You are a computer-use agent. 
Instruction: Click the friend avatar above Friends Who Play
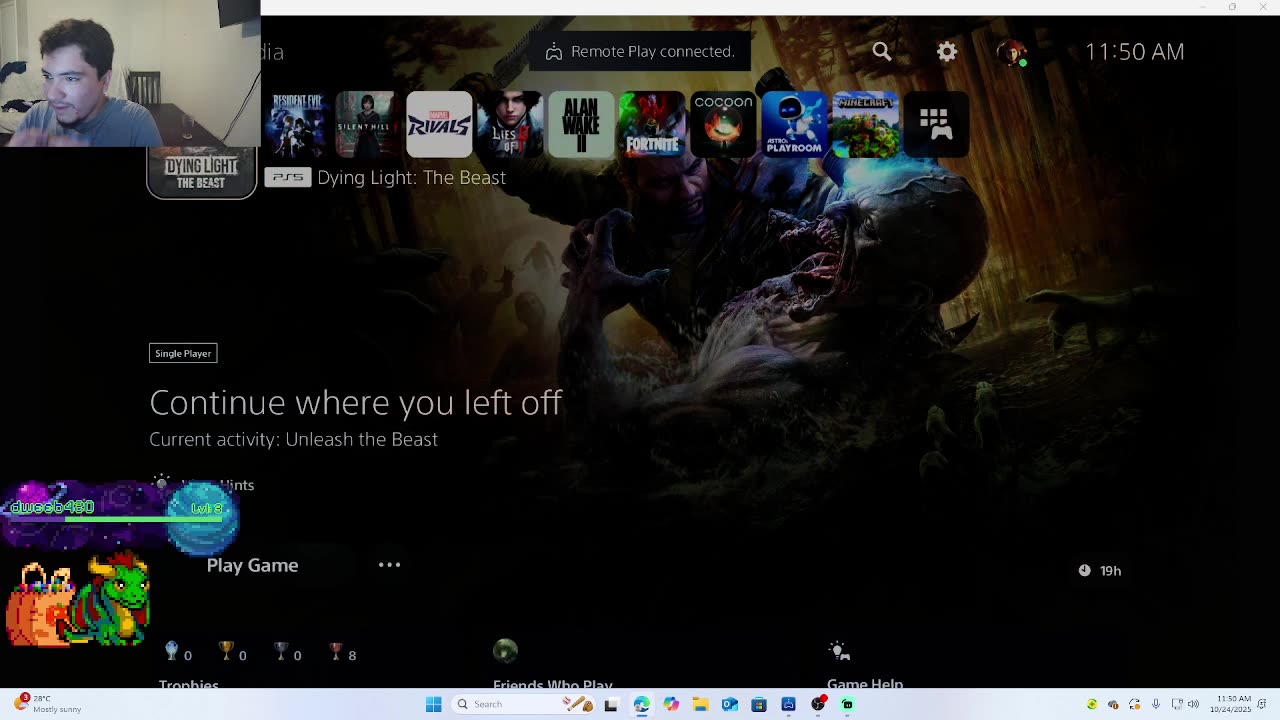[505, 651]
